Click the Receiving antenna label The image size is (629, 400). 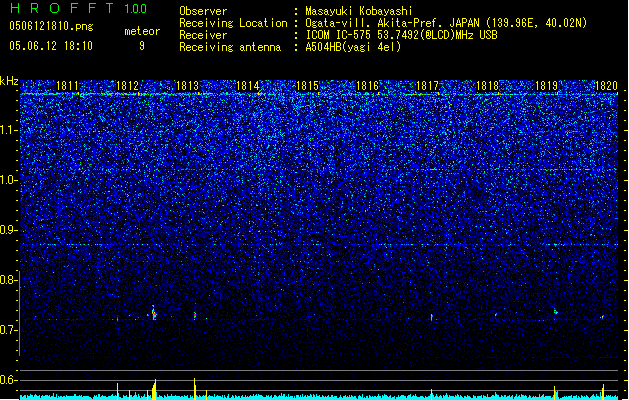(x=230, y=47)
